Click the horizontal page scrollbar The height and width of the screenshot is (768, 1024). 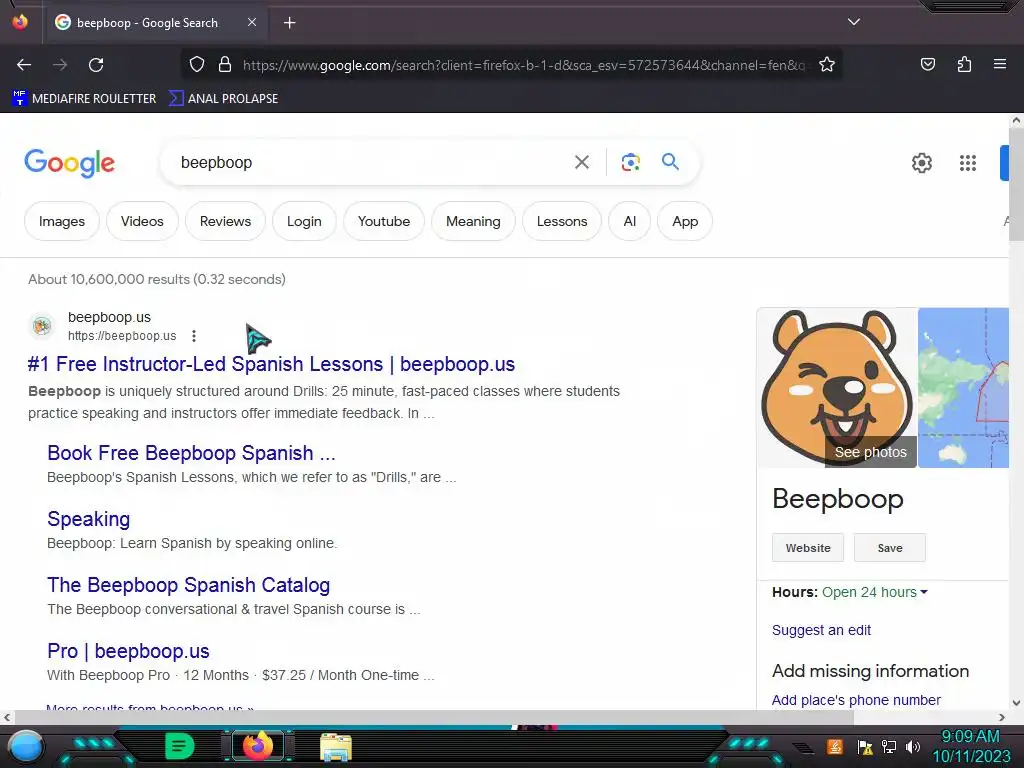tap(434, 717)
